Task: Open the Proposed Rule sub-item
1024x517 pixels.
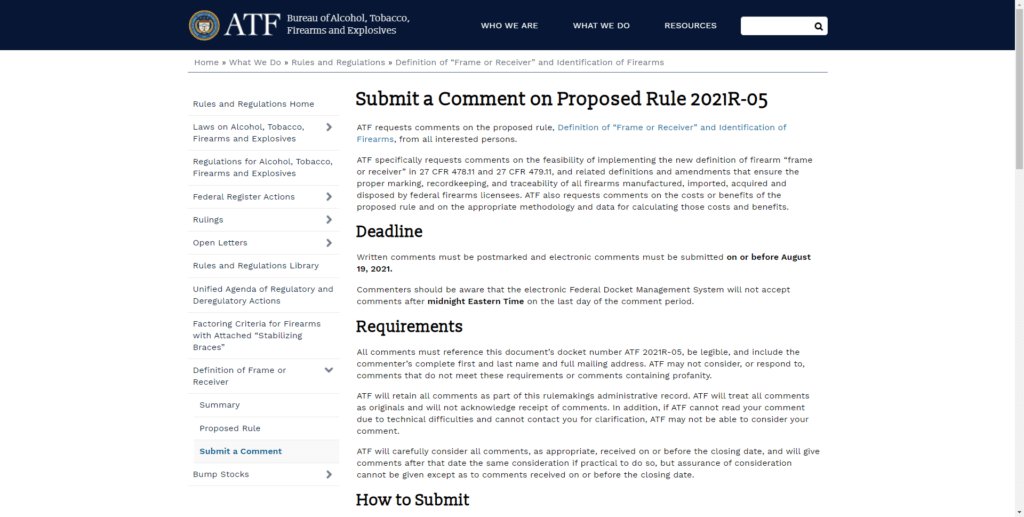Action: tap(230, 428)
